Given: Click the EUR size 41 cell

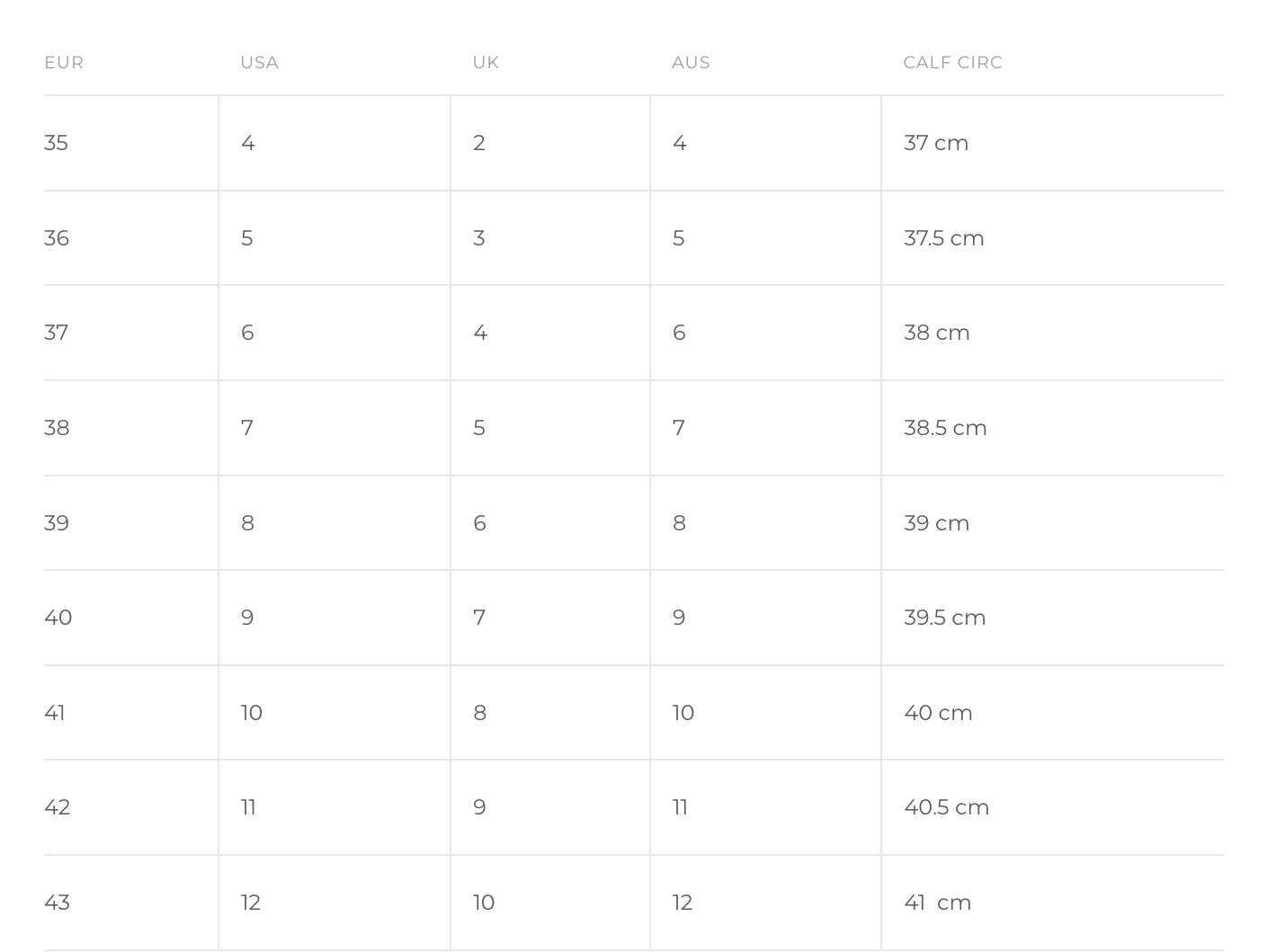Looking at the screenshot, I should click(55, 713).
